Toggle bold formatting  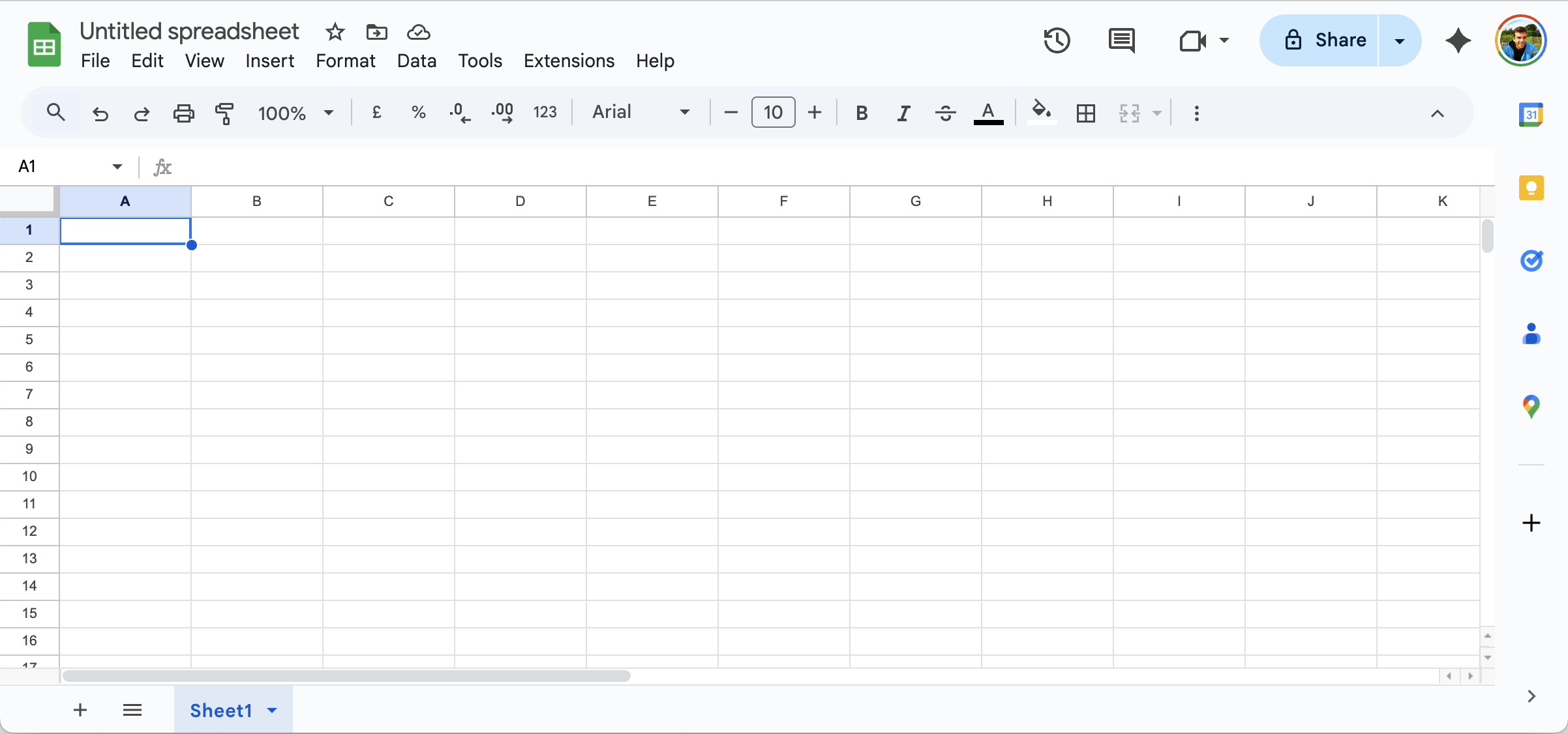(x=862, y=113)
